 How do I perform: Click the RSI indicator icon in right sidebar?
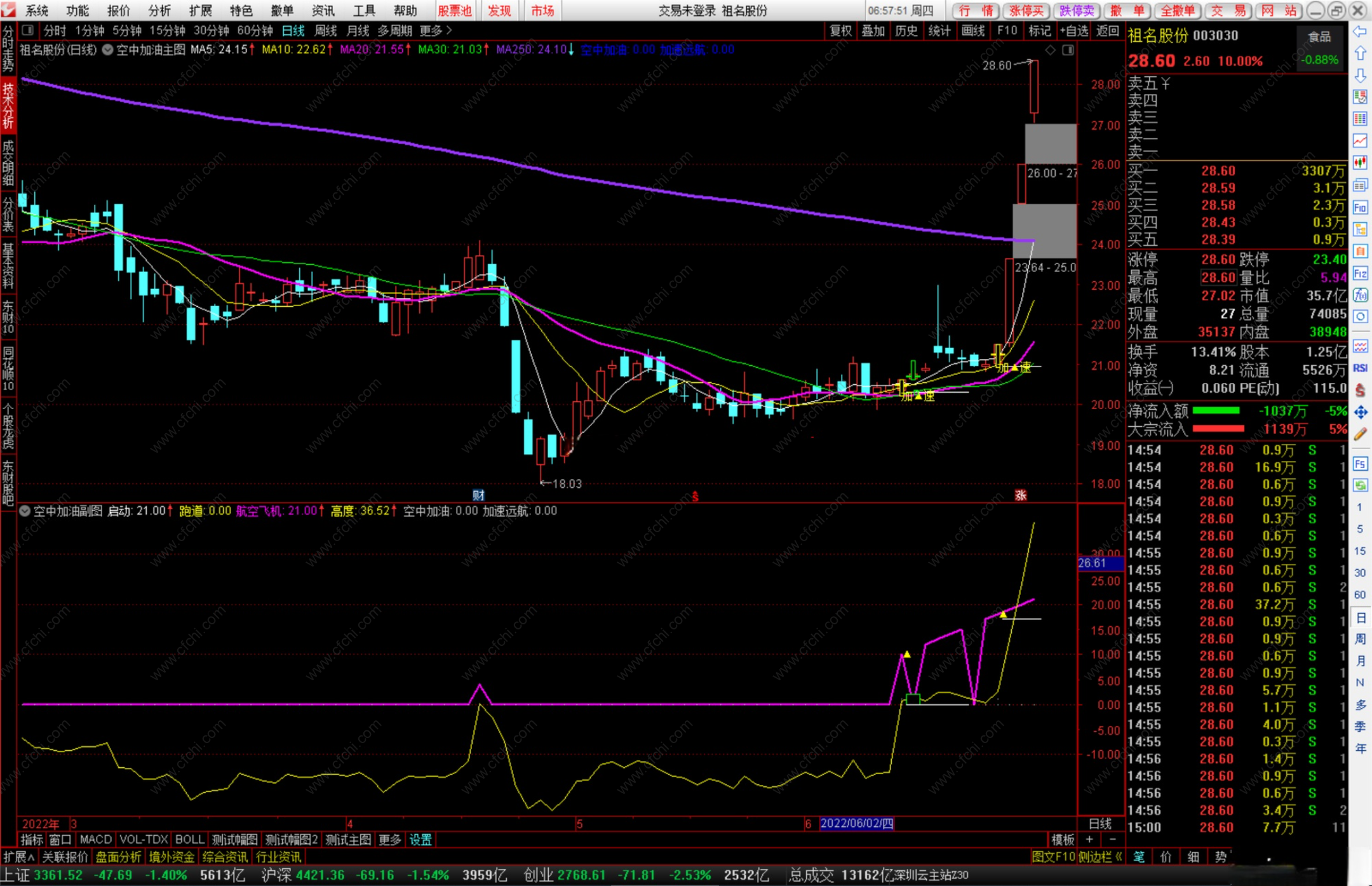pyautogui.click(x=1360, y=368)
